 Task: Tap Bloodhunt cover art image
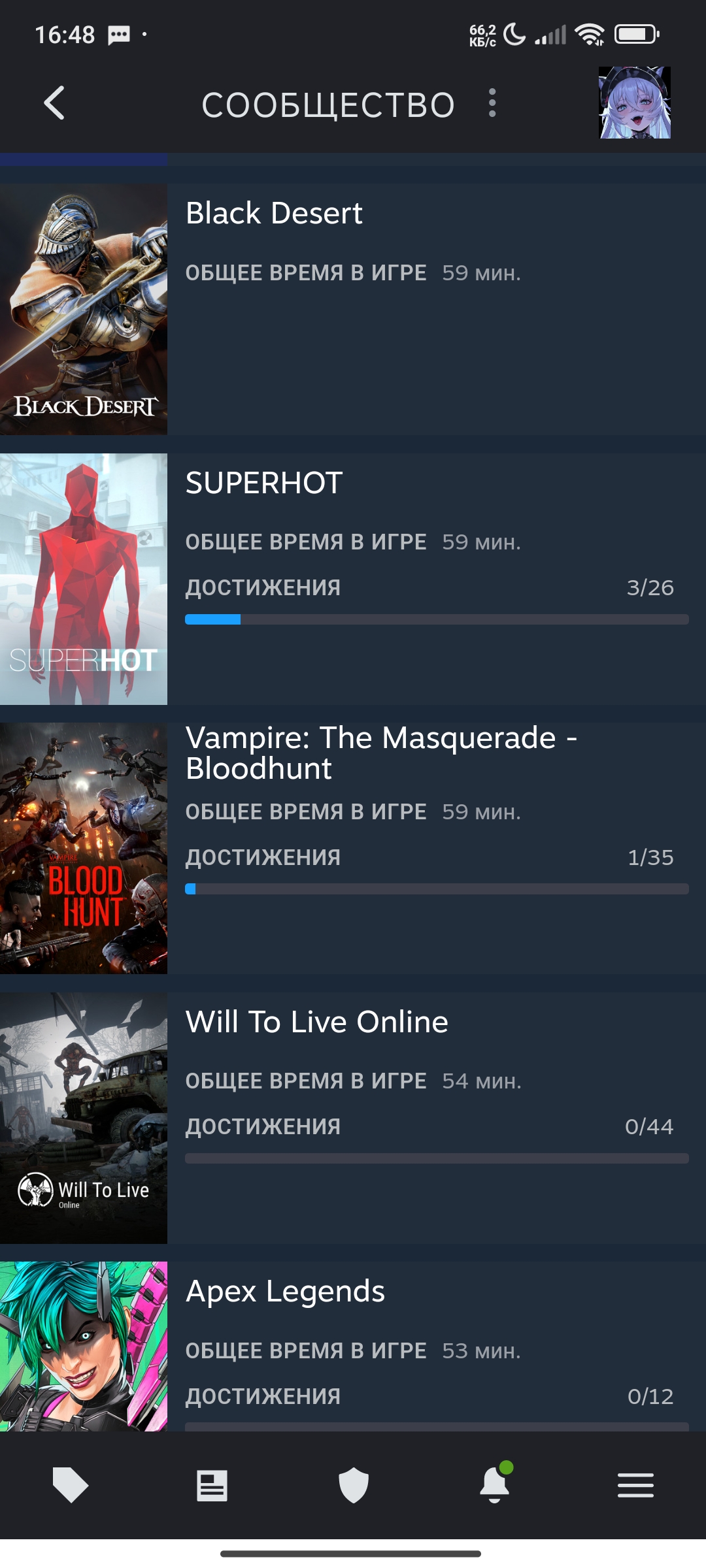(x=84, y=848)
